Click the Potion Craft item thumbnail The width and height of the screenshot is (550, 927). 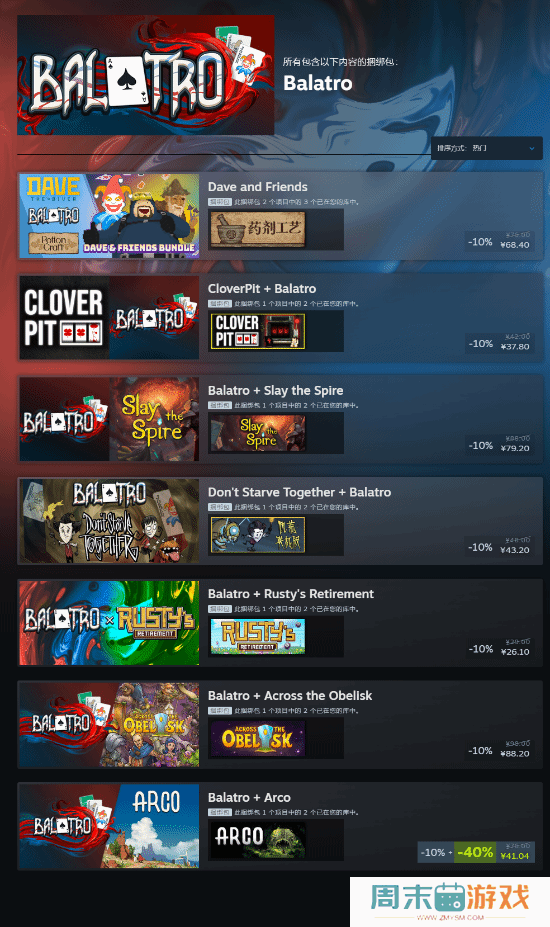(258, 229)
